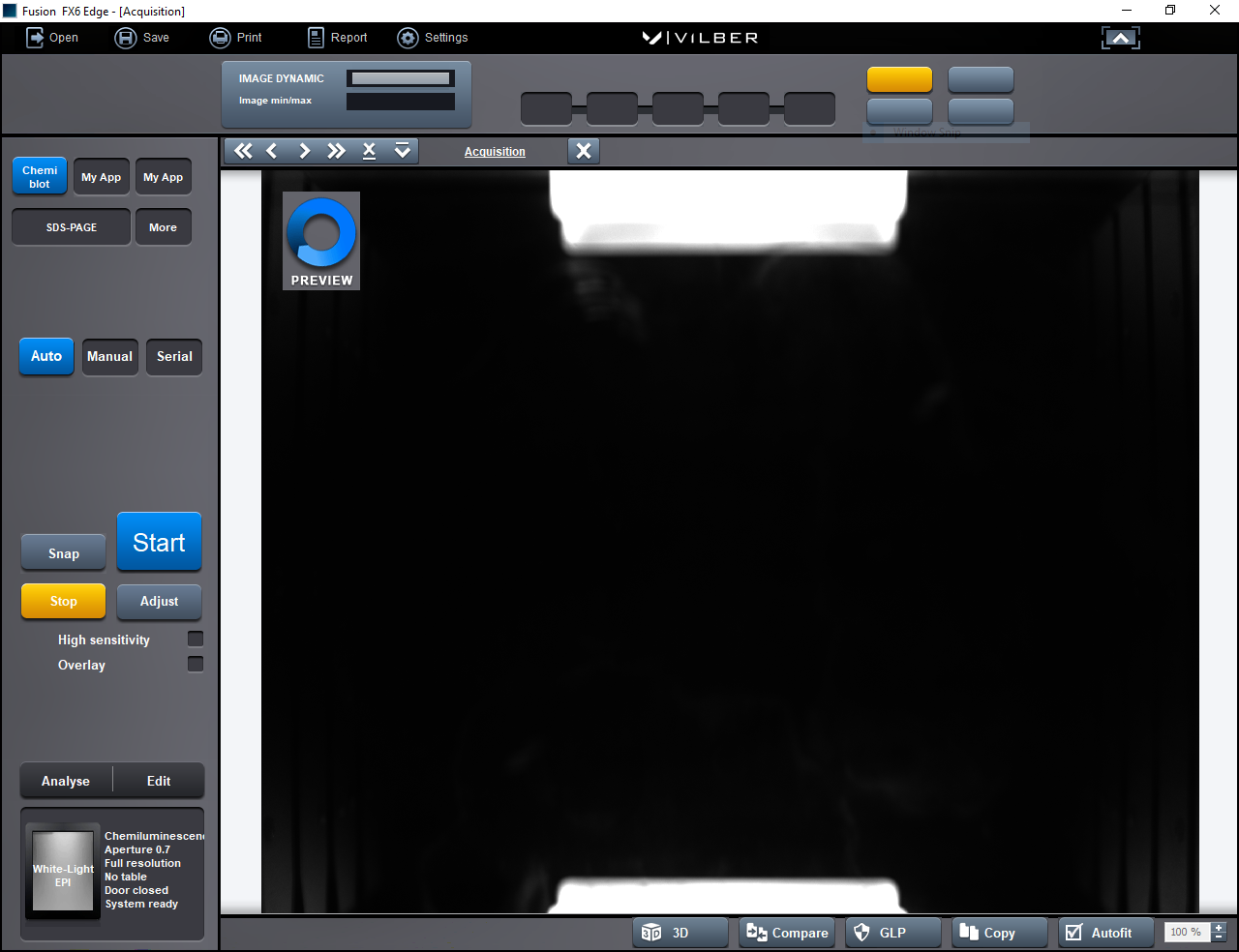Image resolution: width=1239 pixels, height=952 pixels.
Task: Open the Print dialog
Action: pos(235,38)
